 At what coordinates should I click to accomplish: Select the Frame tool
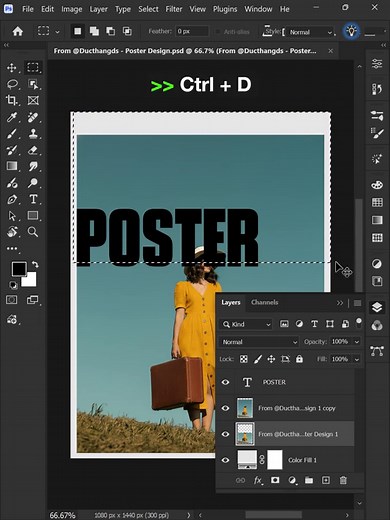point(33,100)
